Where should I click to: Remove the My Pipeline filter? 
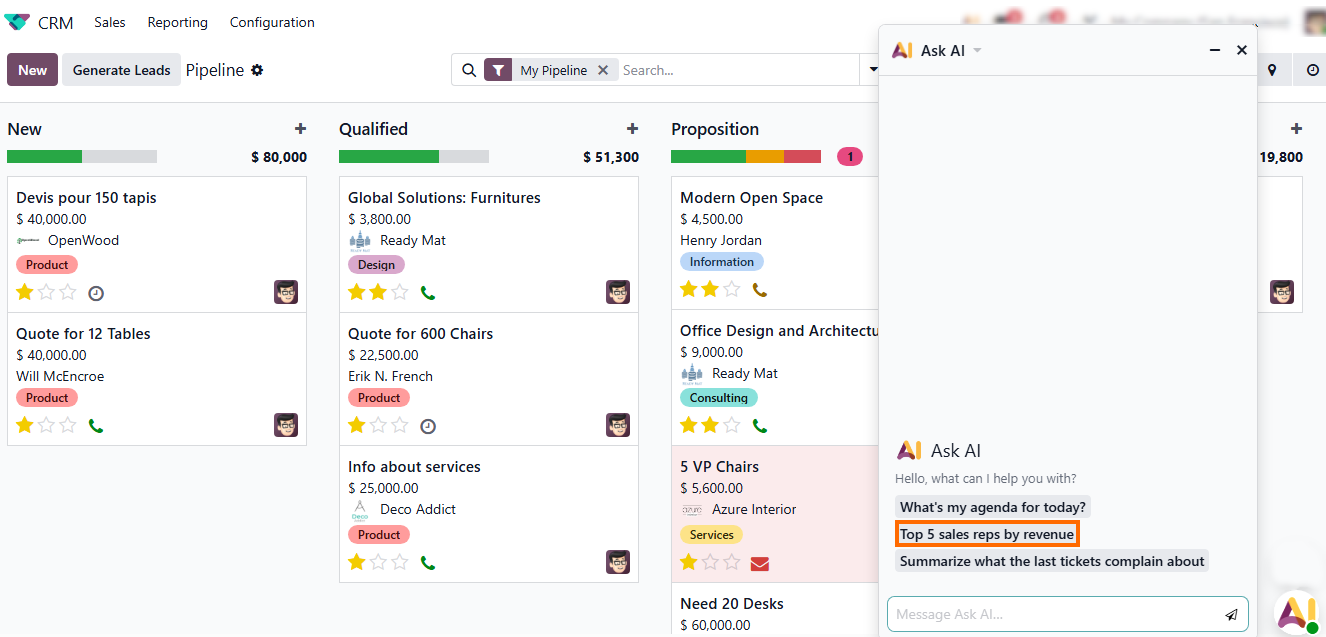603,70
